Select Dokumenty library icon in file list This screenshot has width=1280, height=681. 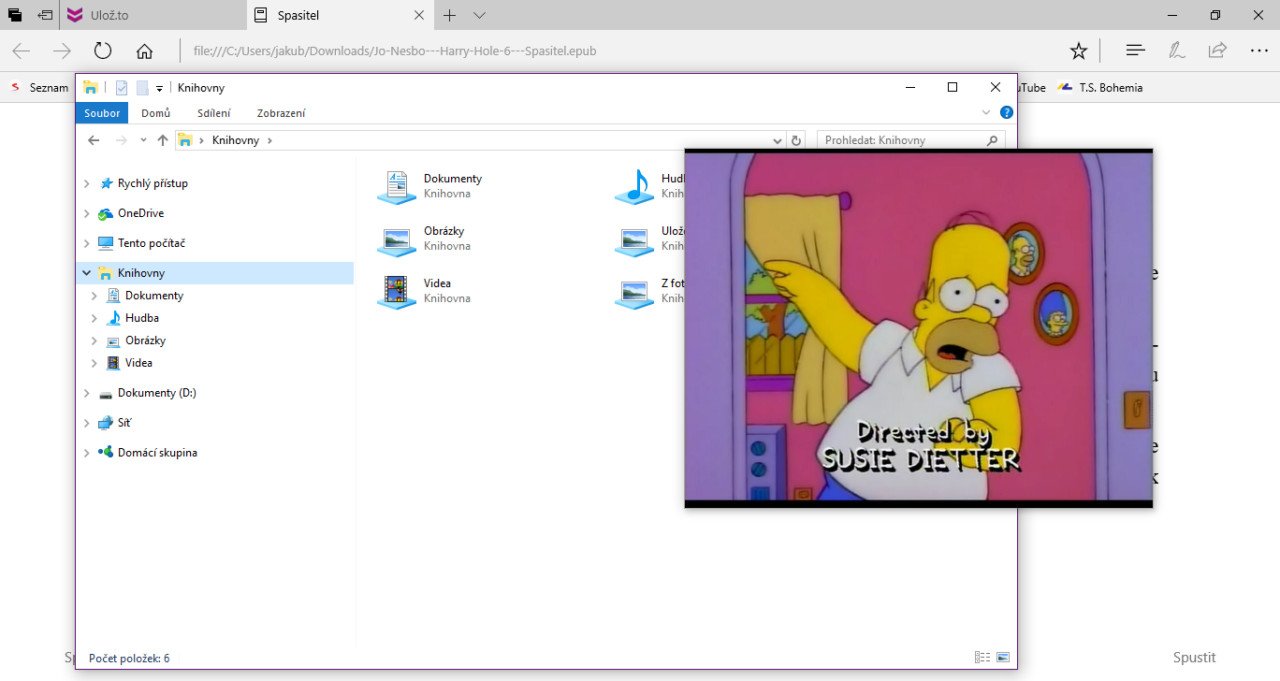pyautogui.click(x=397, y=186)
